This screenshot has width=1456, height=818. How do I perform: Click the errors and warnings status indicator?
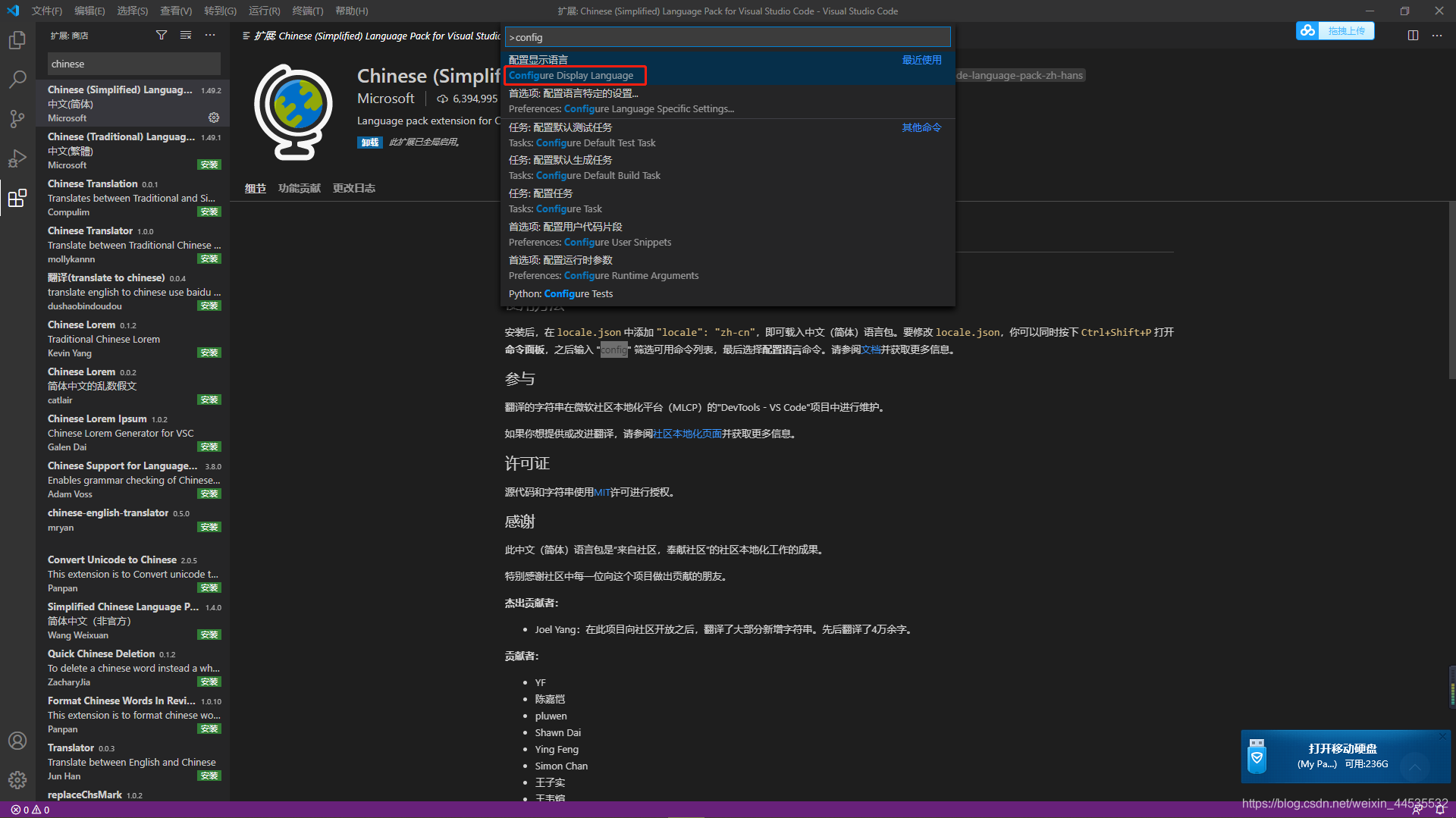coord(30,810)
